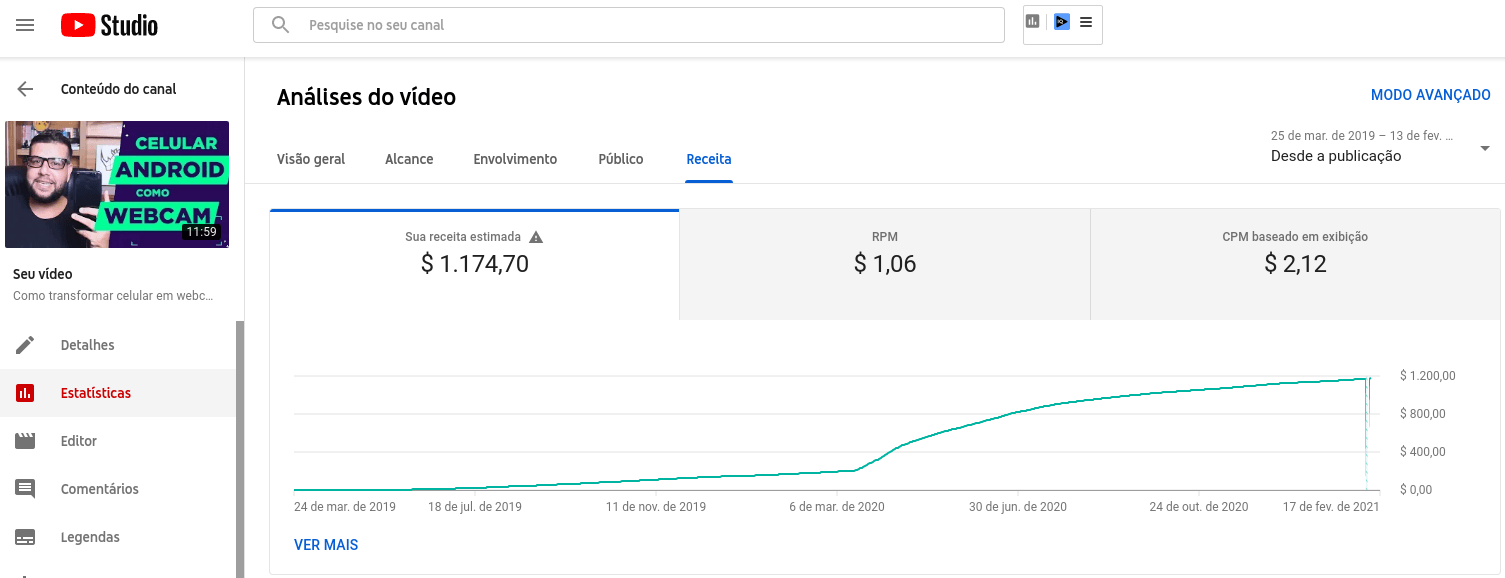This screenshot has width=1505, height=578.
Task: Open Detalhes in the sidebar
Action: pyautogui.click(x=118, y=345)
